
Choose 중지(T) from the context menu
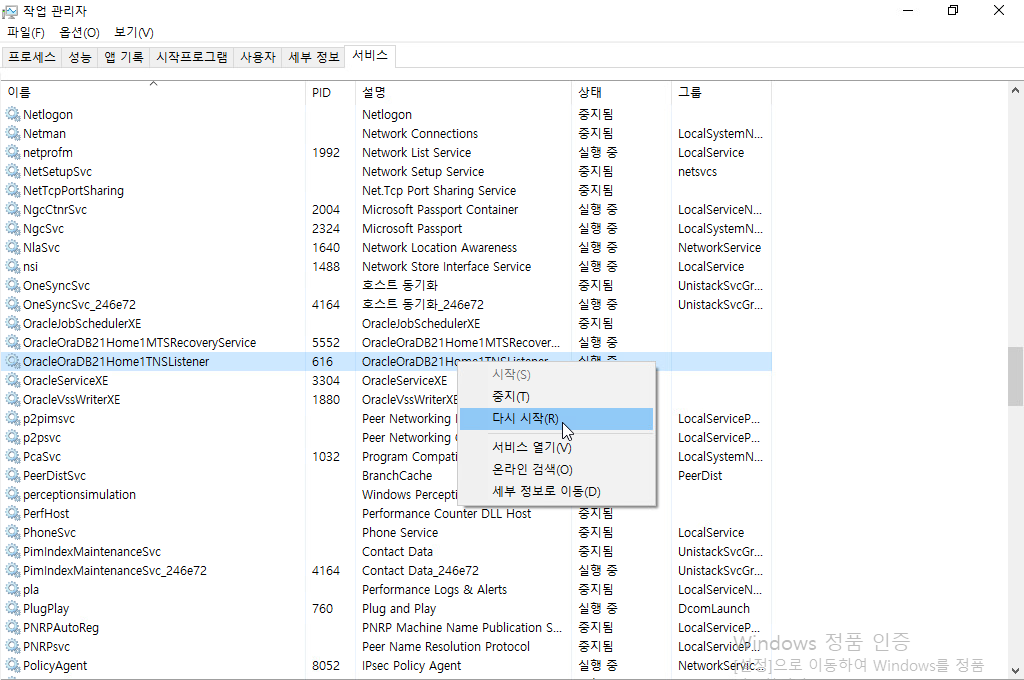[x=556, y=397]
